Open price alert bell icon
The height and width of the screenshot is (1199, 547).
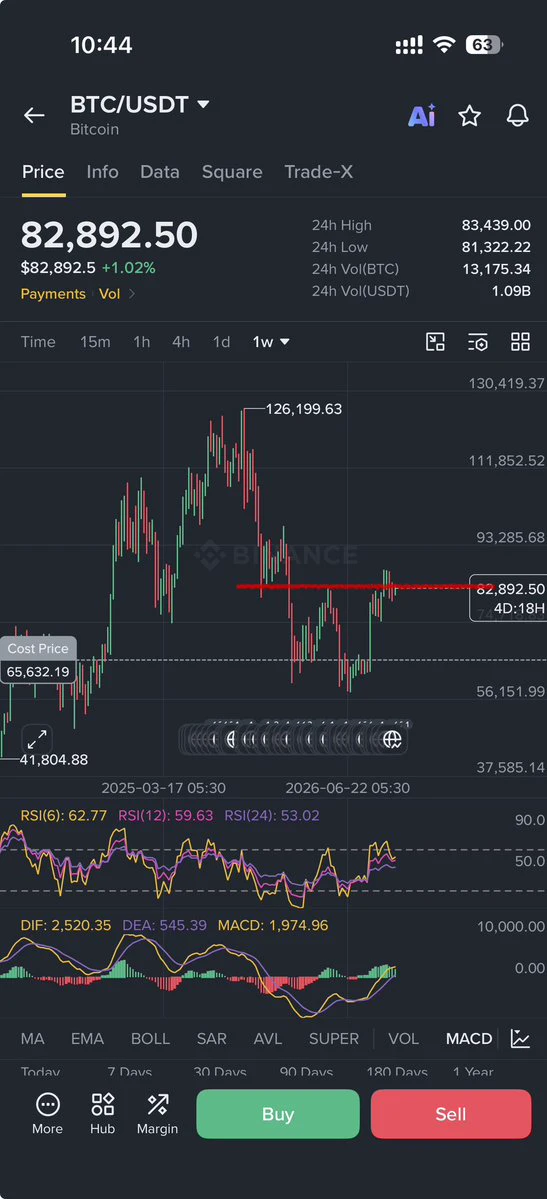[x=518, y=115]
